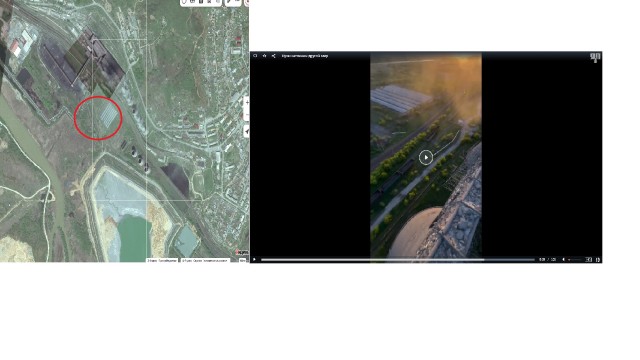
Task: Click the play icon in the player's bottom bar
Action: point(254,259)
